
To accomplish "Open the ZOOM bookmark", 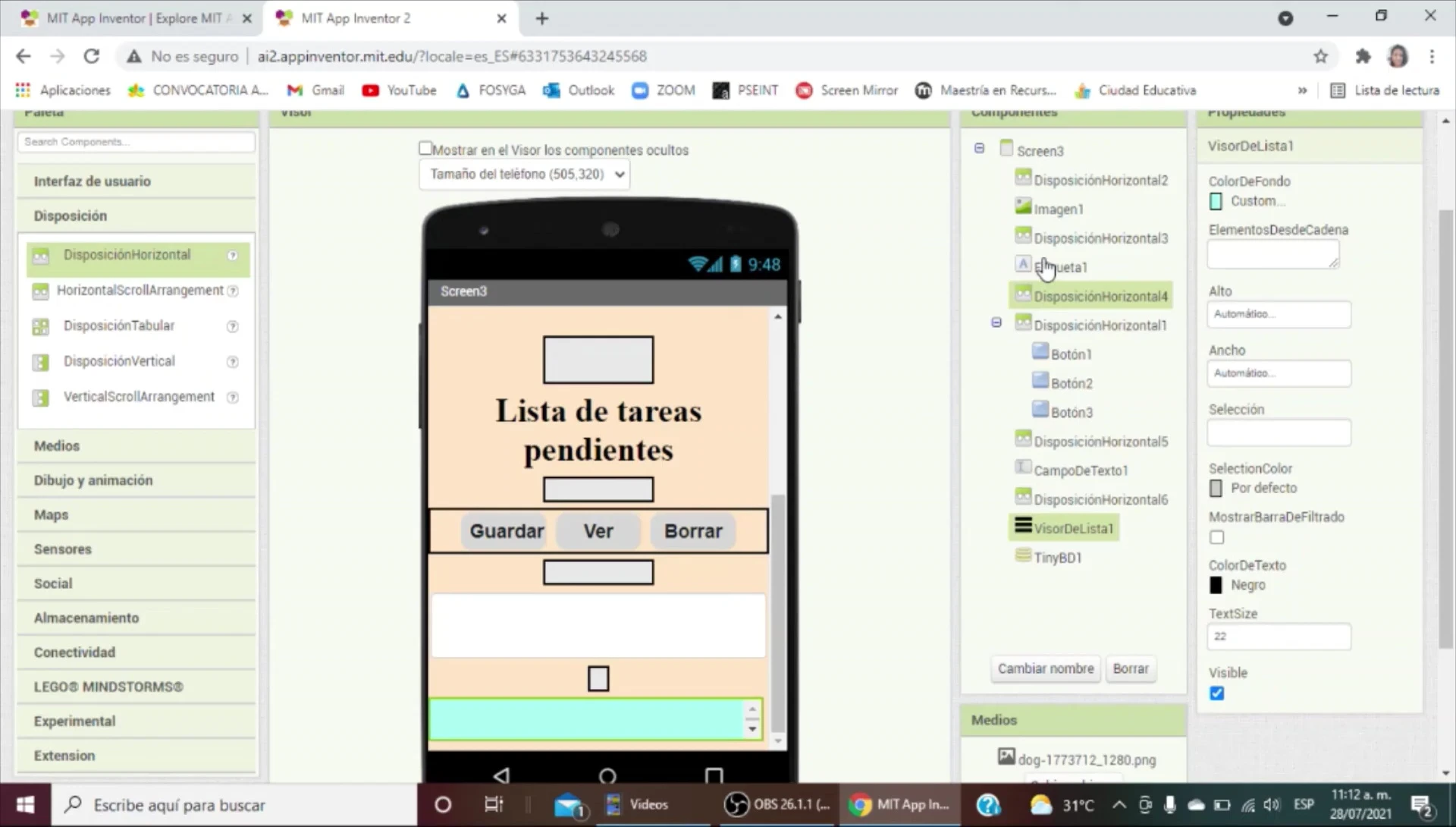I will pos(664,90).
